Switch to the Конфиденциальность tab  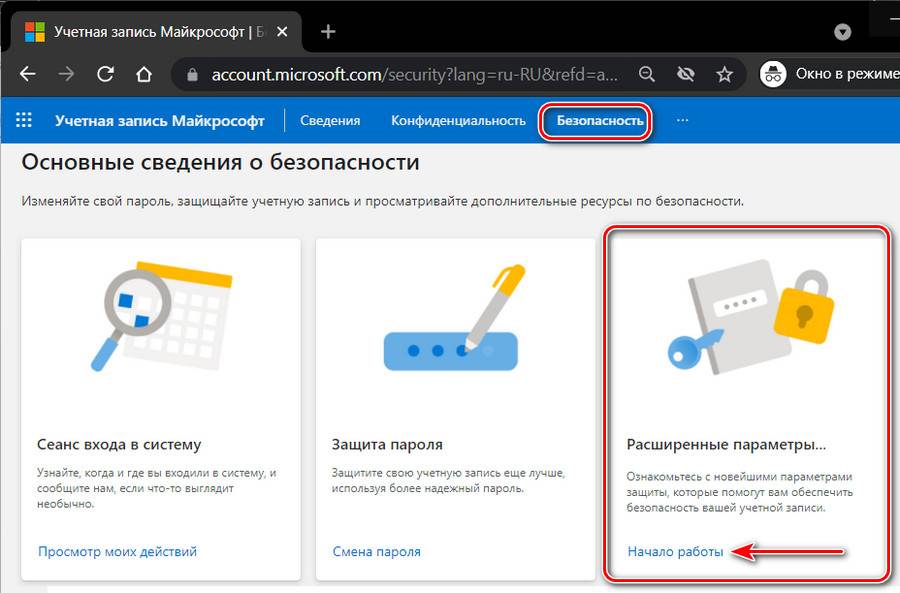click(x=458, y=121)
